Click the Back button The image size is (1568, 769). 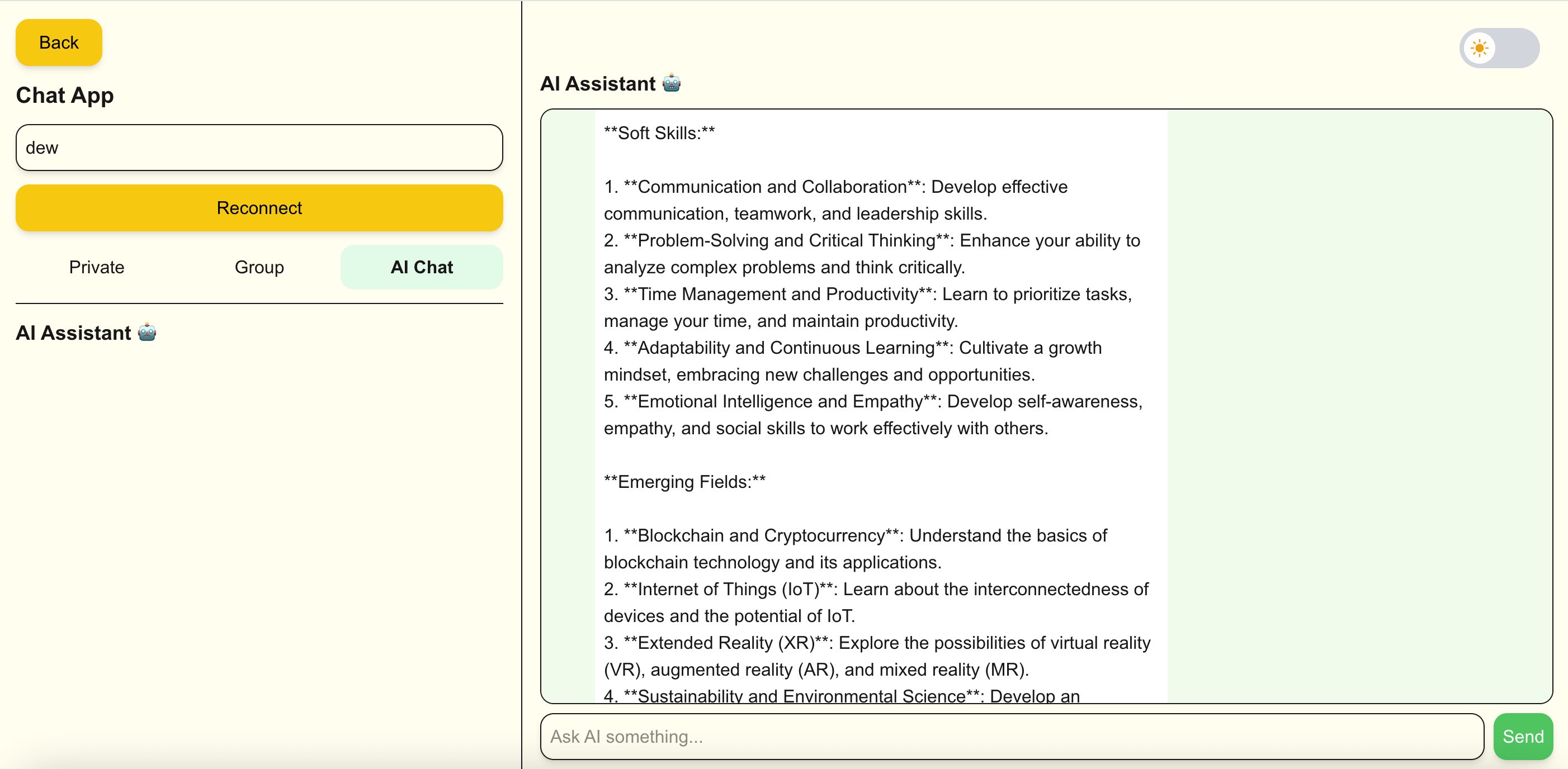[x=58, y=42]
